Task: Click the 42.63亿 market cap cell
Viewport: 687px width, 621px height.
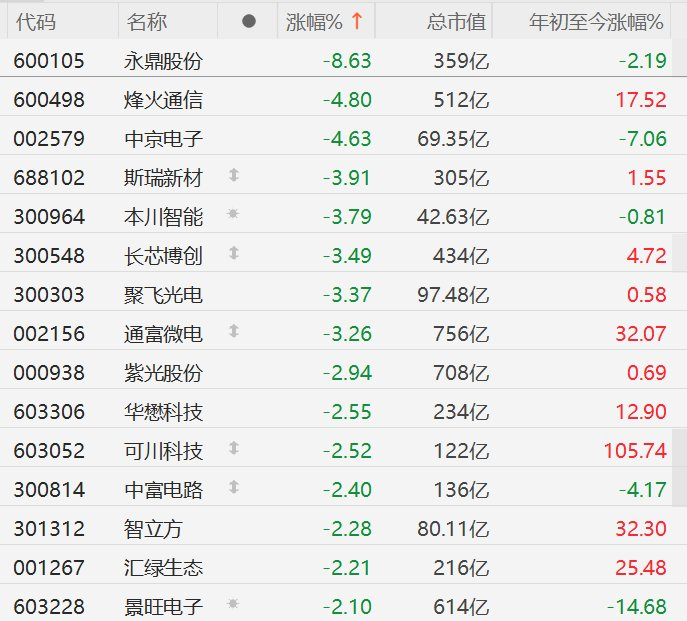Action: pos(453,217)
